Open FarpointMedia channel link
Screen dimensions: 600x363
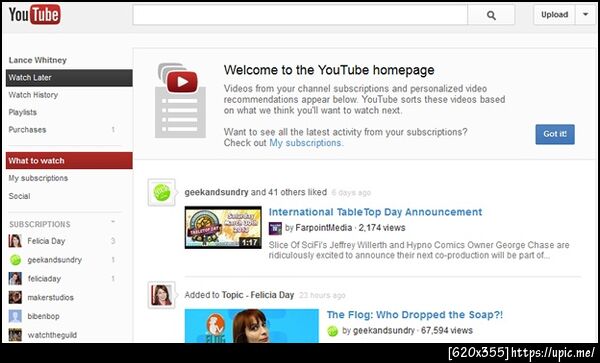pos(324,228)
